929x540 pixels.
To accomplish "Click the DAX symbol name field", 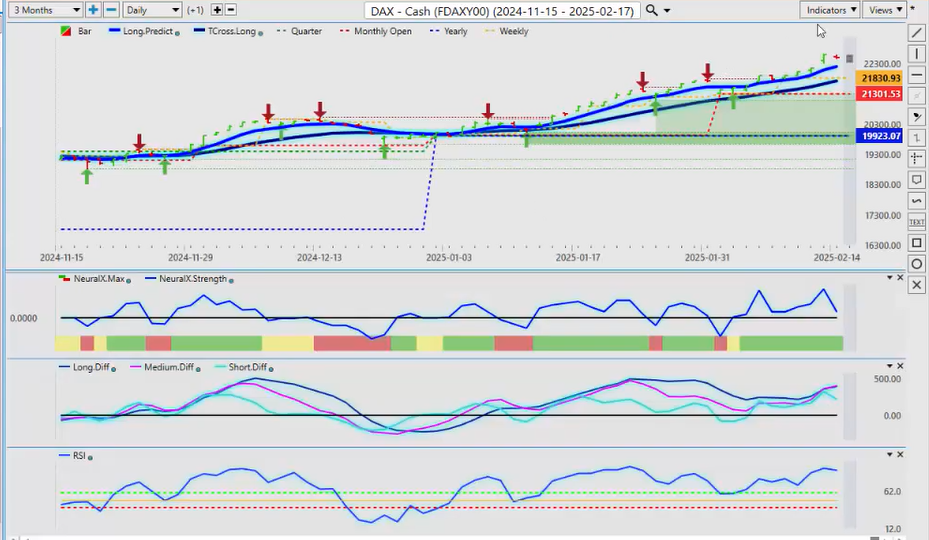I will pyautogui.click(x=502, y=10).
